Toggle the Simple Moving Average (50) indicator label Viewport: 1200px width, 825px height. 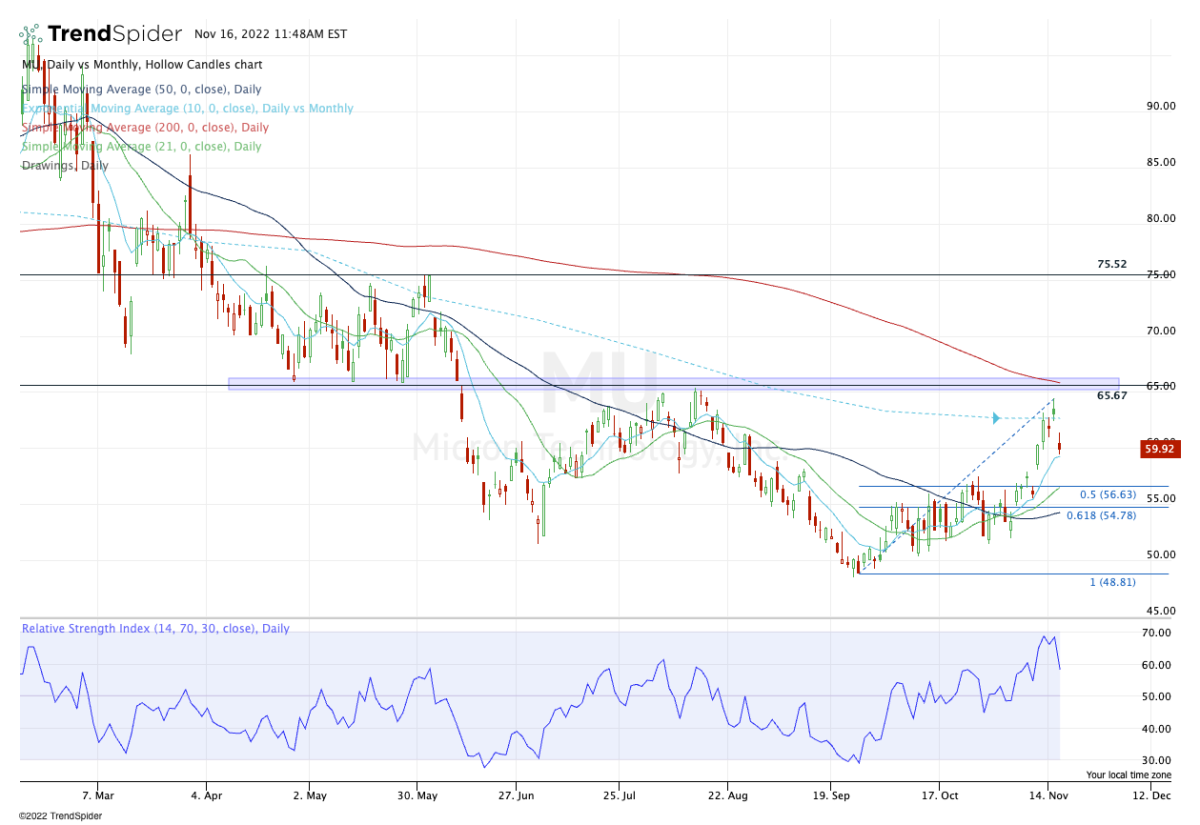(x=140, y=89)
